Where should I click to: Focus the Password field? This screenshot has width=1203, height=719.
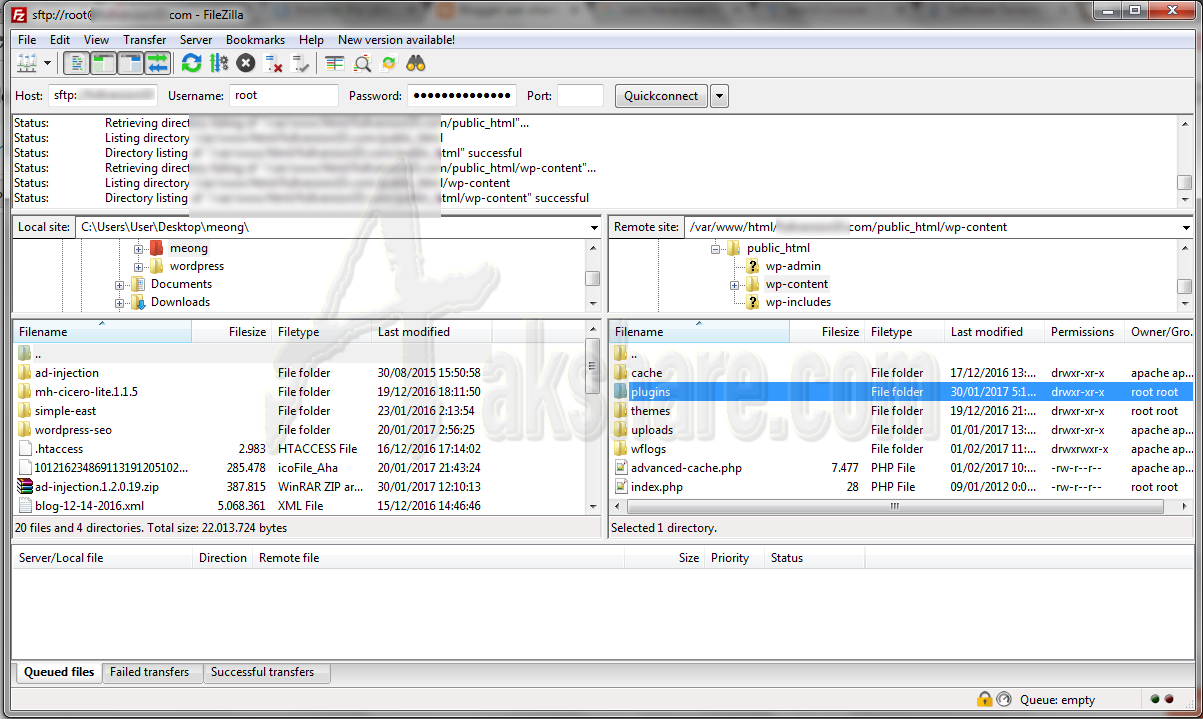coord(462,96)
